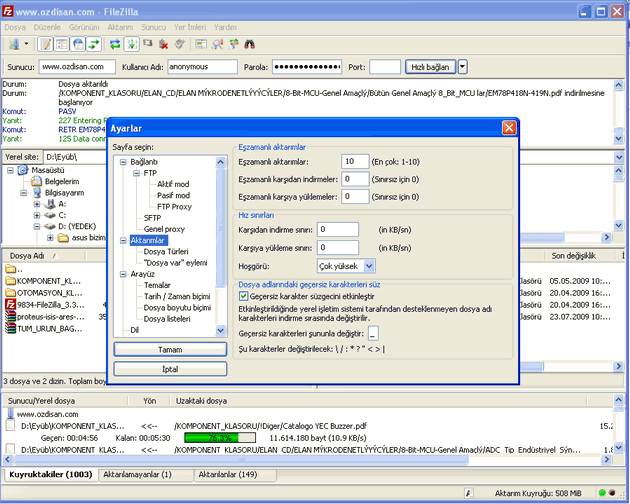This screenshot has height=504, width=630.
Task: Open quick connect history dropdown arrow
Action: click(x=462, y=67)
